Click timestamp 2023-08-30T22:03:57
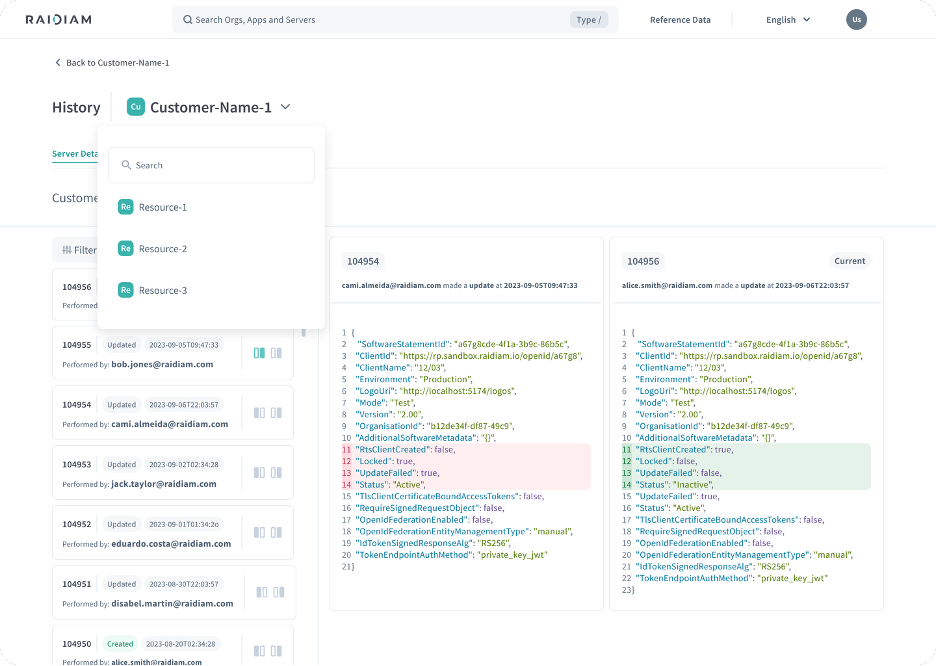This screenshot has height=666, width=936. (184, 584)
